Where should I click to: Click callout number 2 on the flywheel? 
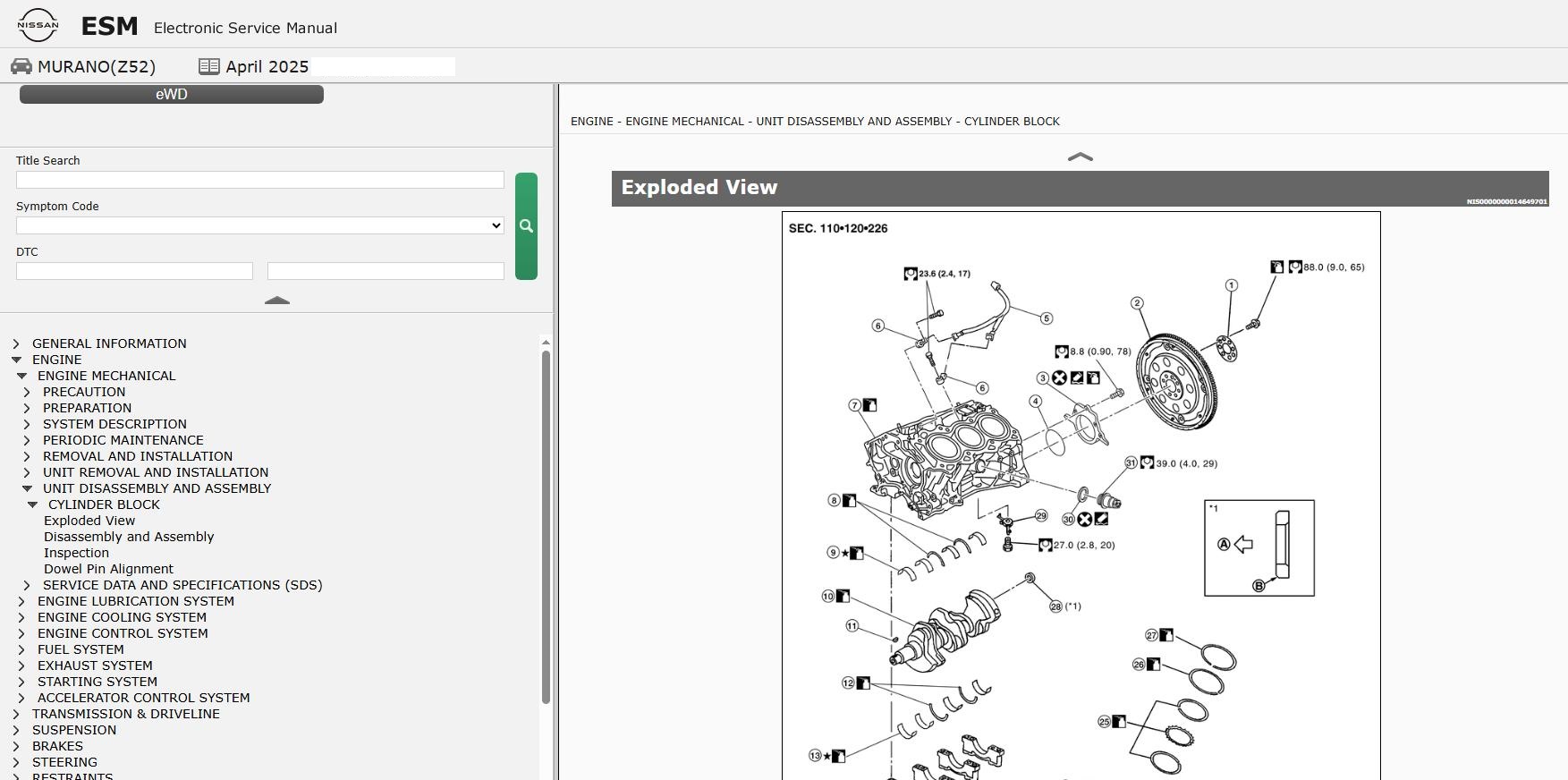click(1137, 303)
